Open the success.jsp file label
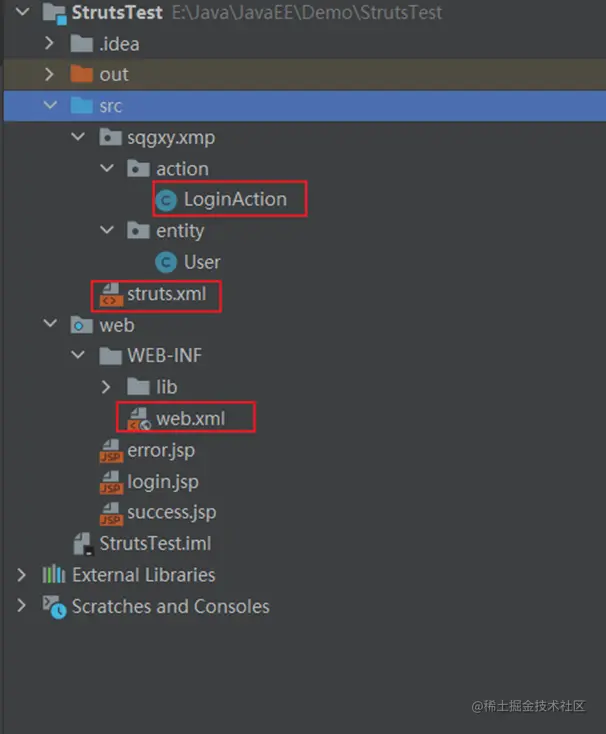The image size is (606, 734). (x=172, y=513)
